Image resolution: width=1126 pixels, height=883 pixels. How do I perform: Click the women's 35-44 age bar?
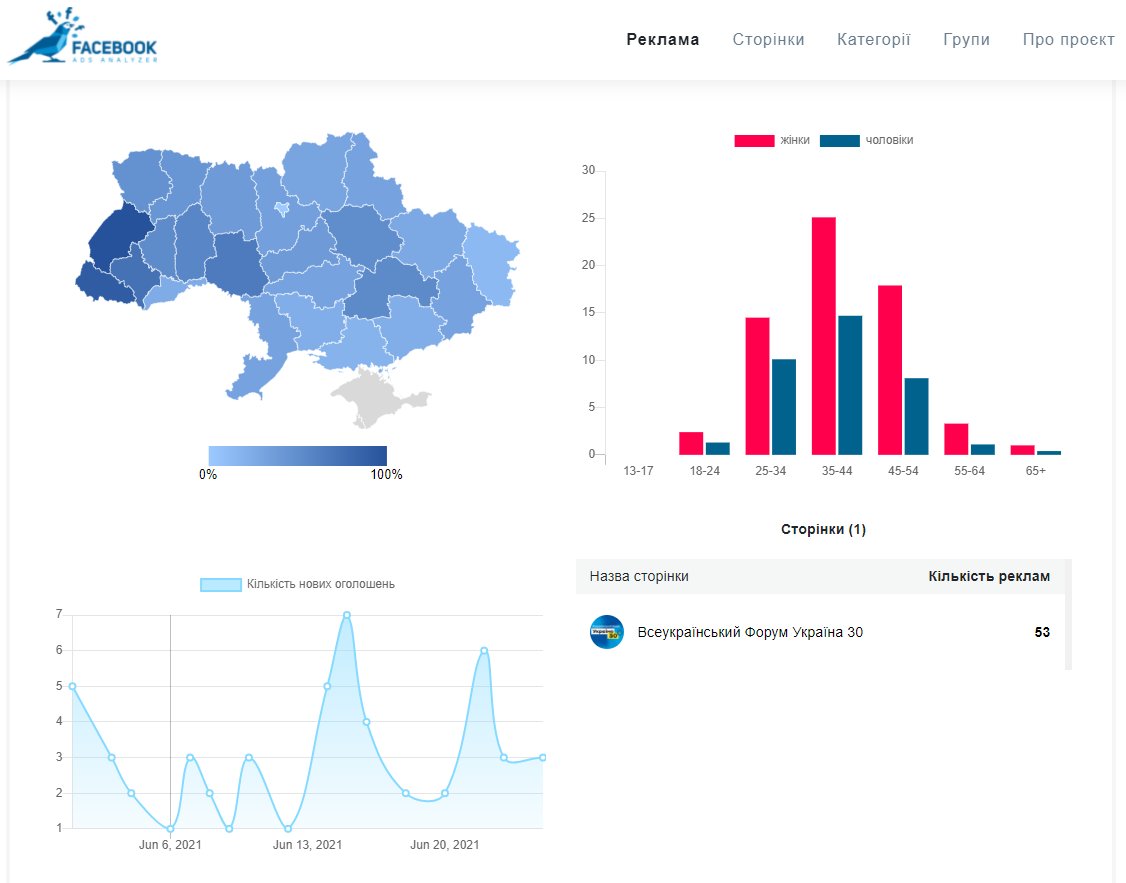823,335
